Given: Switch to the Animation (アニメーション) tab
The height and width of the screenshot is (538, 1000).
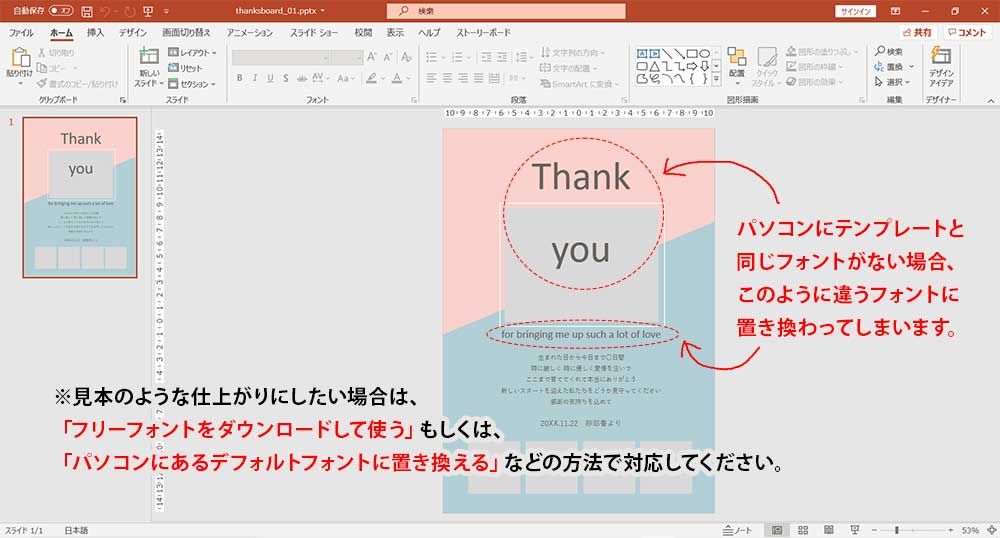Looking at the screenshot, I should (x=249, y=32).
